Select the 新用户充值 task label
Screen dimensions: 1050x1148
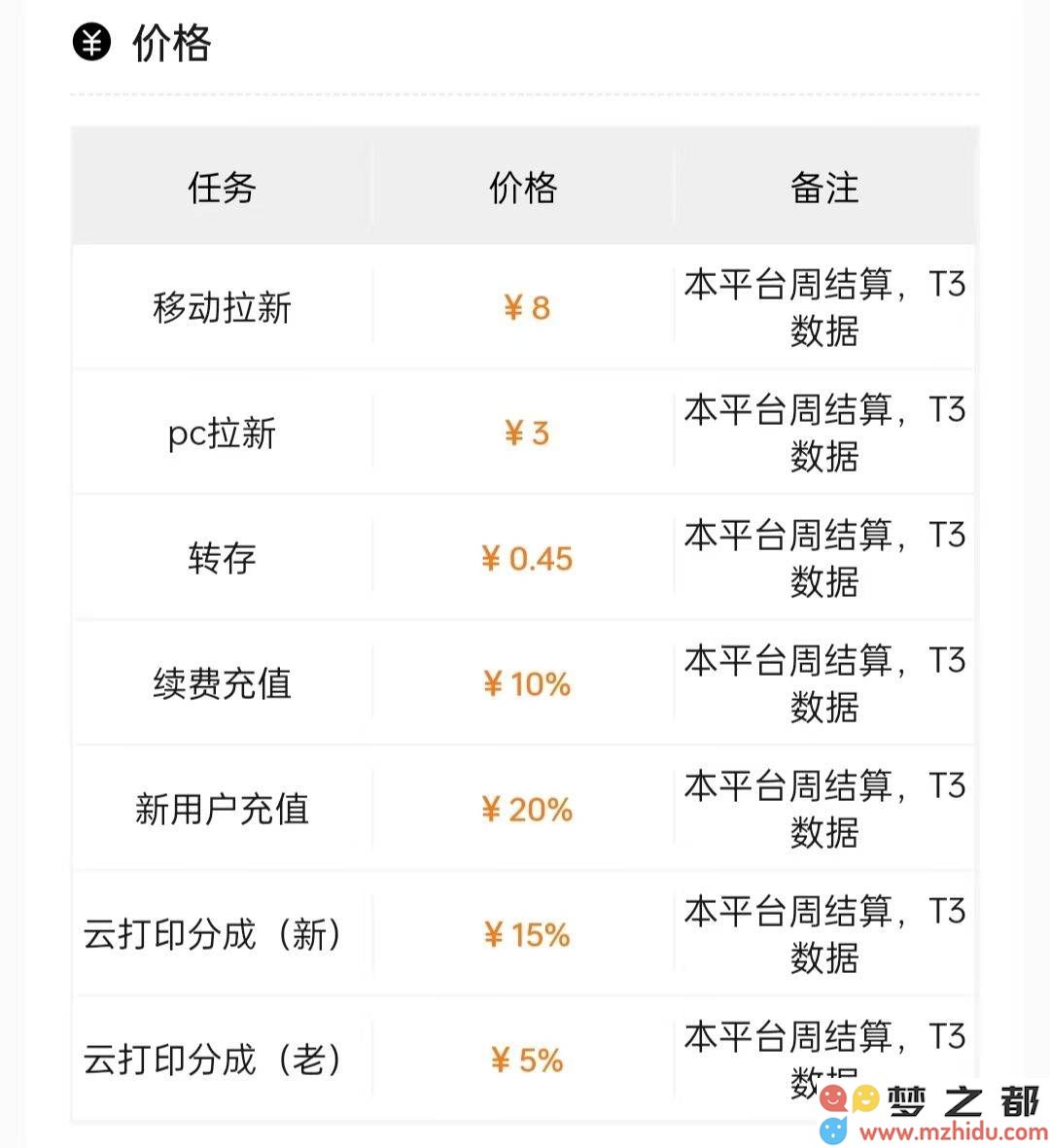222,809
